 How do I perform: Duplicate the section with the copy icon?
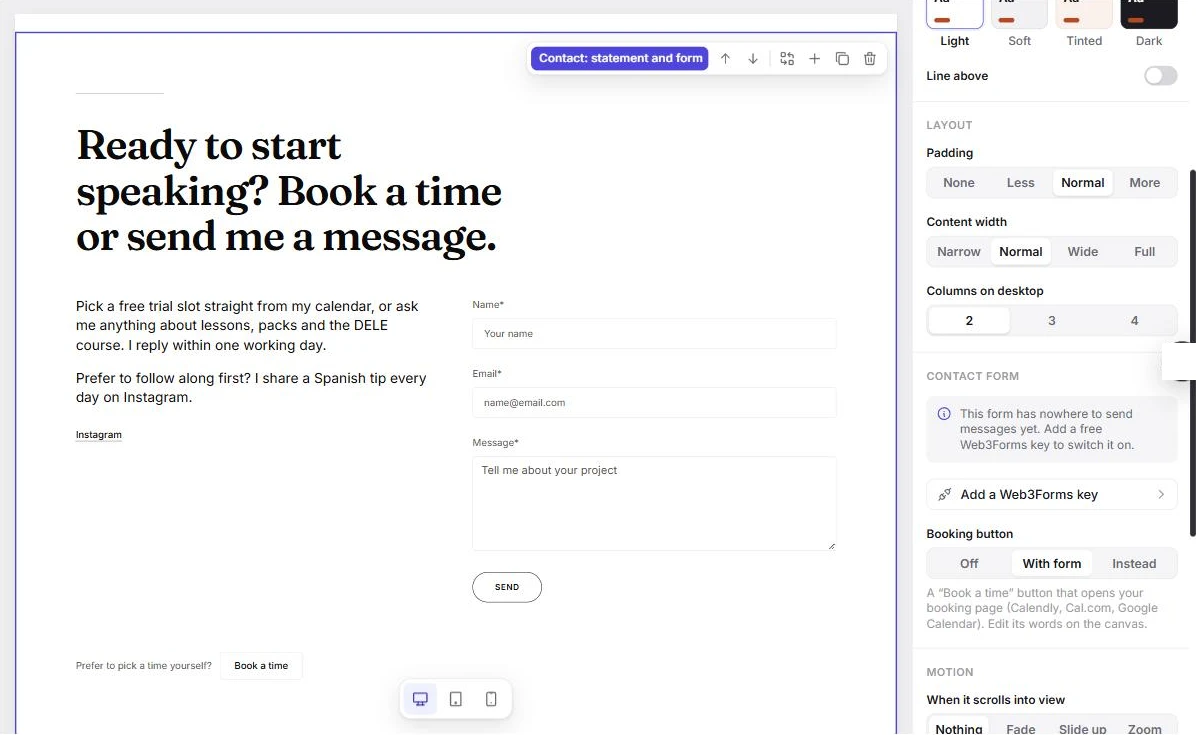coord(842,59)
